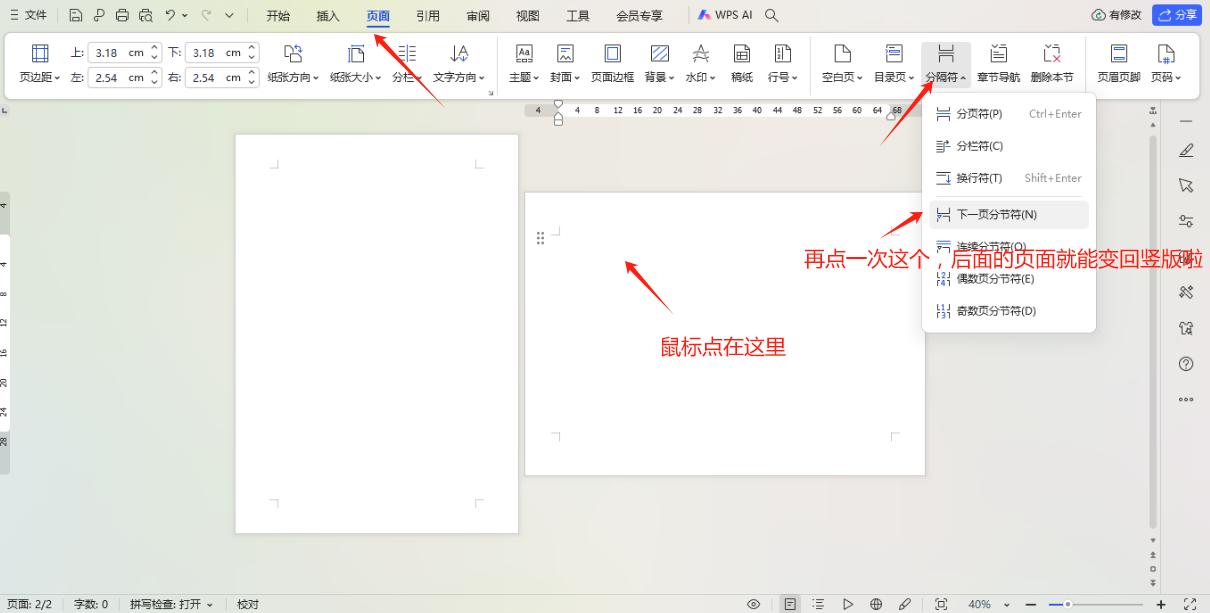Click the sidebar three-dots more icon

click(x=1186, y=399)
